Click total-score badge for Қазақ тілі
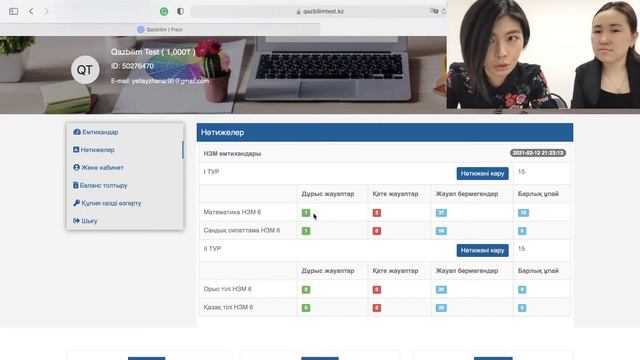640x360 pixels. (522, 308)
